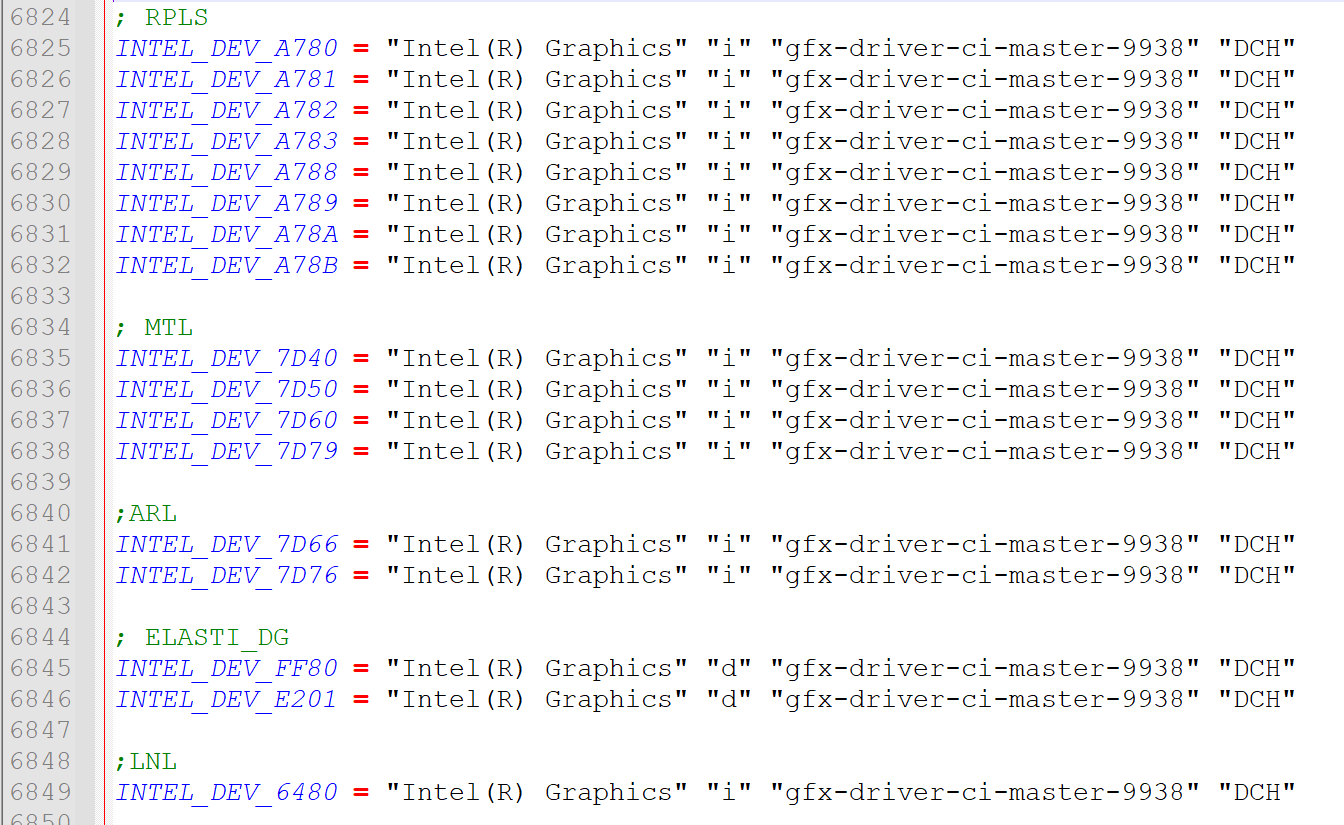Click "gfx-driver-ci-master-9938" on the INTEL_DEV_7D50 line
The image size is (1344, 825).
[x=985, y=389]
